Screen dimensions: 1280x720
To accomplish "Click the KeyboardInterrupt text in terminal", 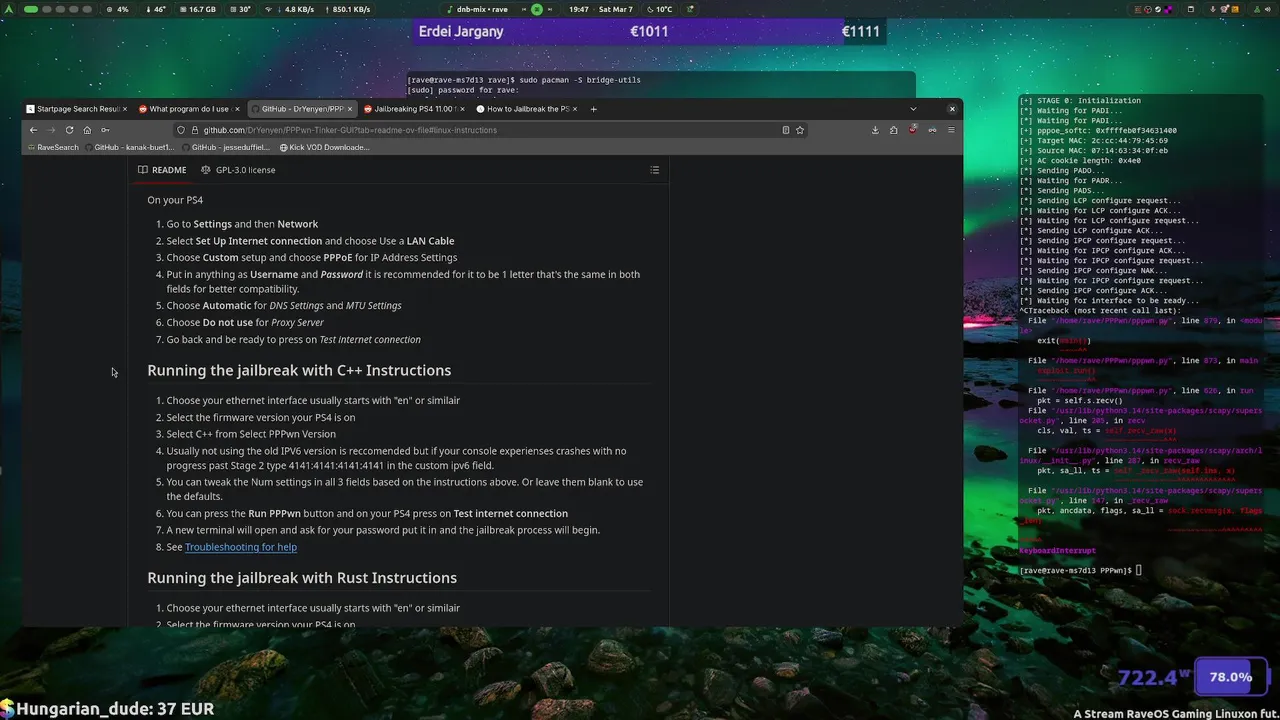I will click(1057, 551).
